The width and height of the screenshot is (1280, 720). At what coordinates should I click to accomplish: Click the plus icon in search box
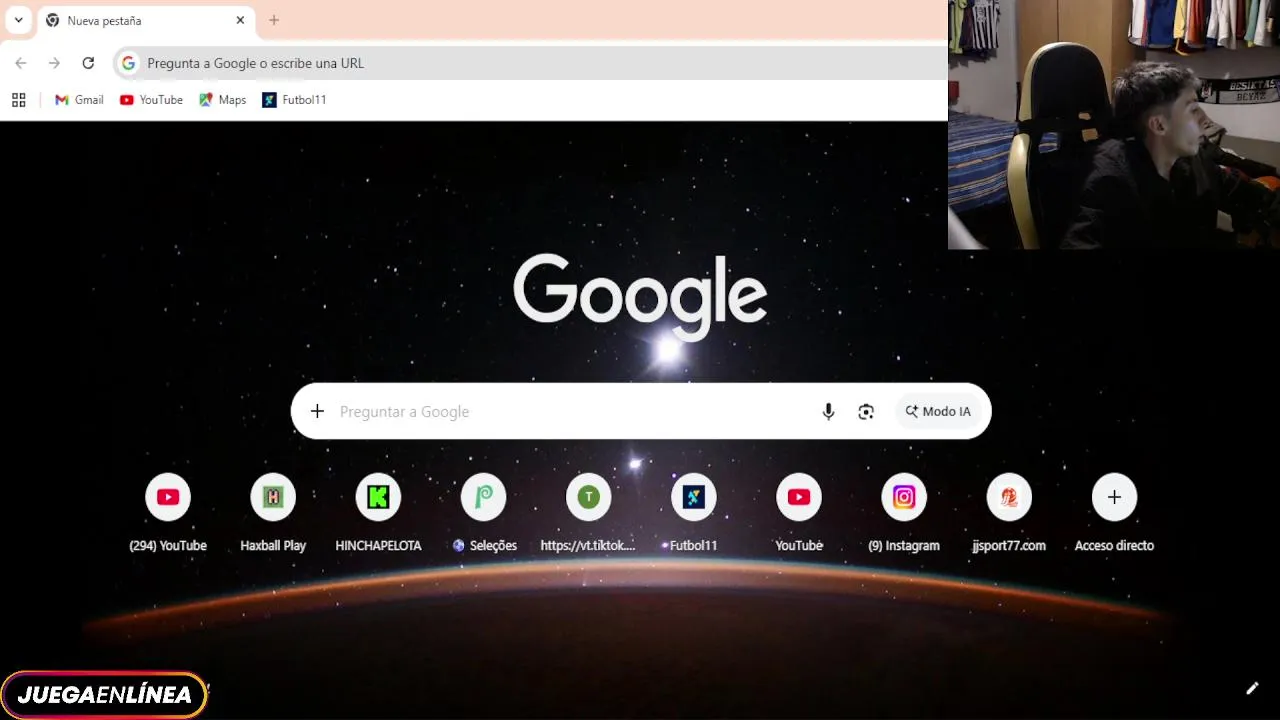(x=317, y=411)
